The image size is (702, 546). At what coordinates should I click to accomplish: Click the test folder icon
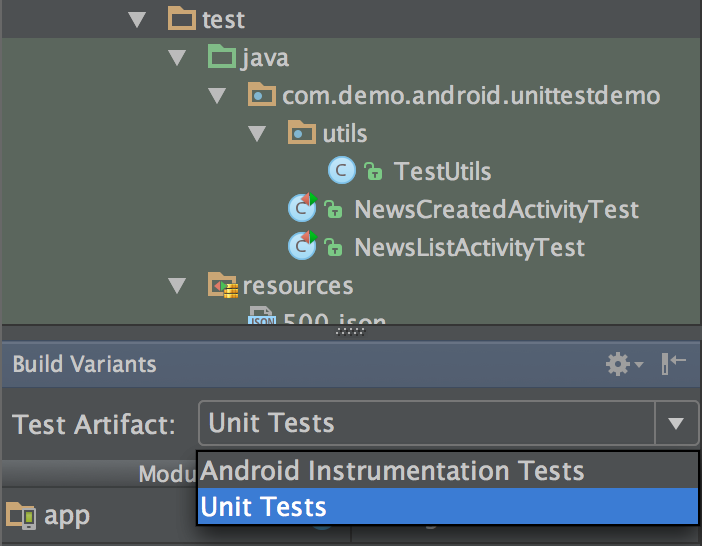click(x=181, y=18)
